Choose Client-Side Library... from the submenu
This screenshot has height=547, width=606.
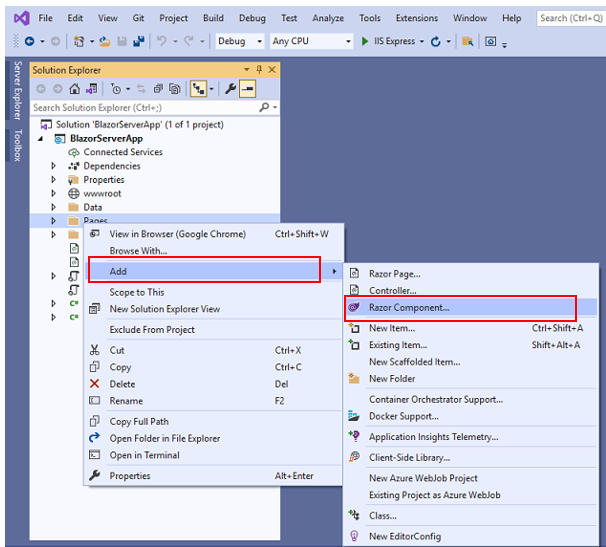coord(470,457)
